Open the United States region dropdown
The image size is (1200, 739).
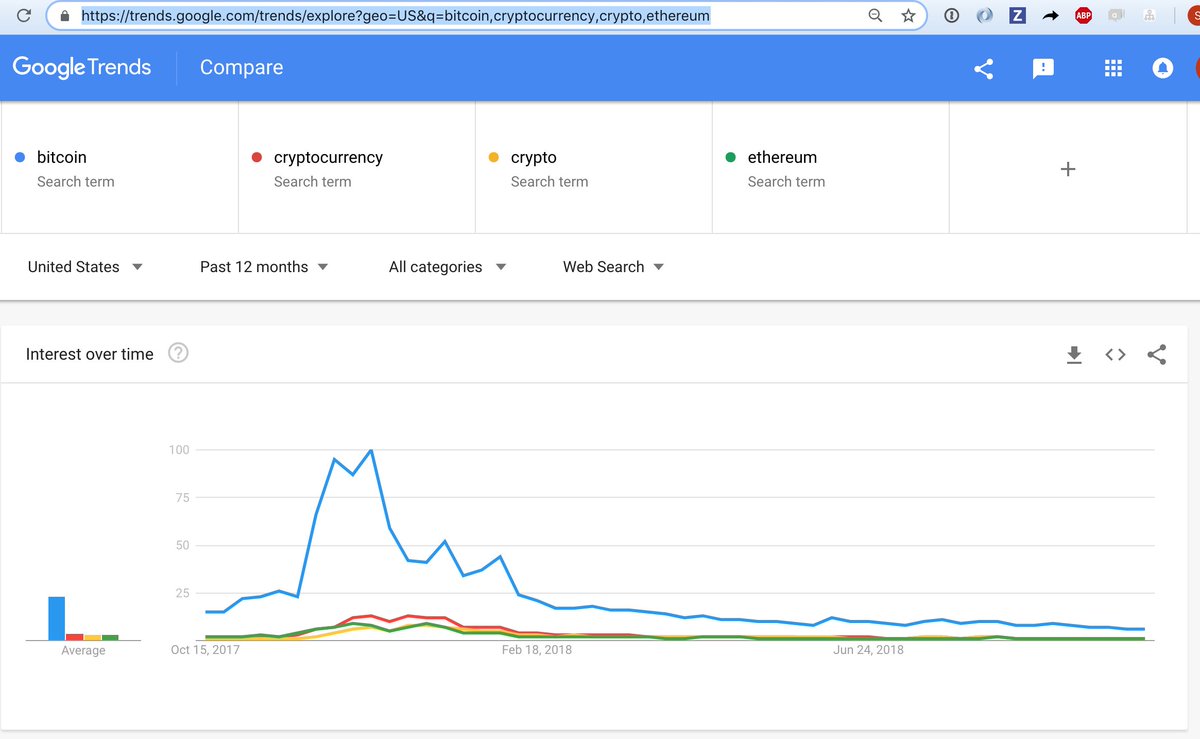(x=85, y=267)
